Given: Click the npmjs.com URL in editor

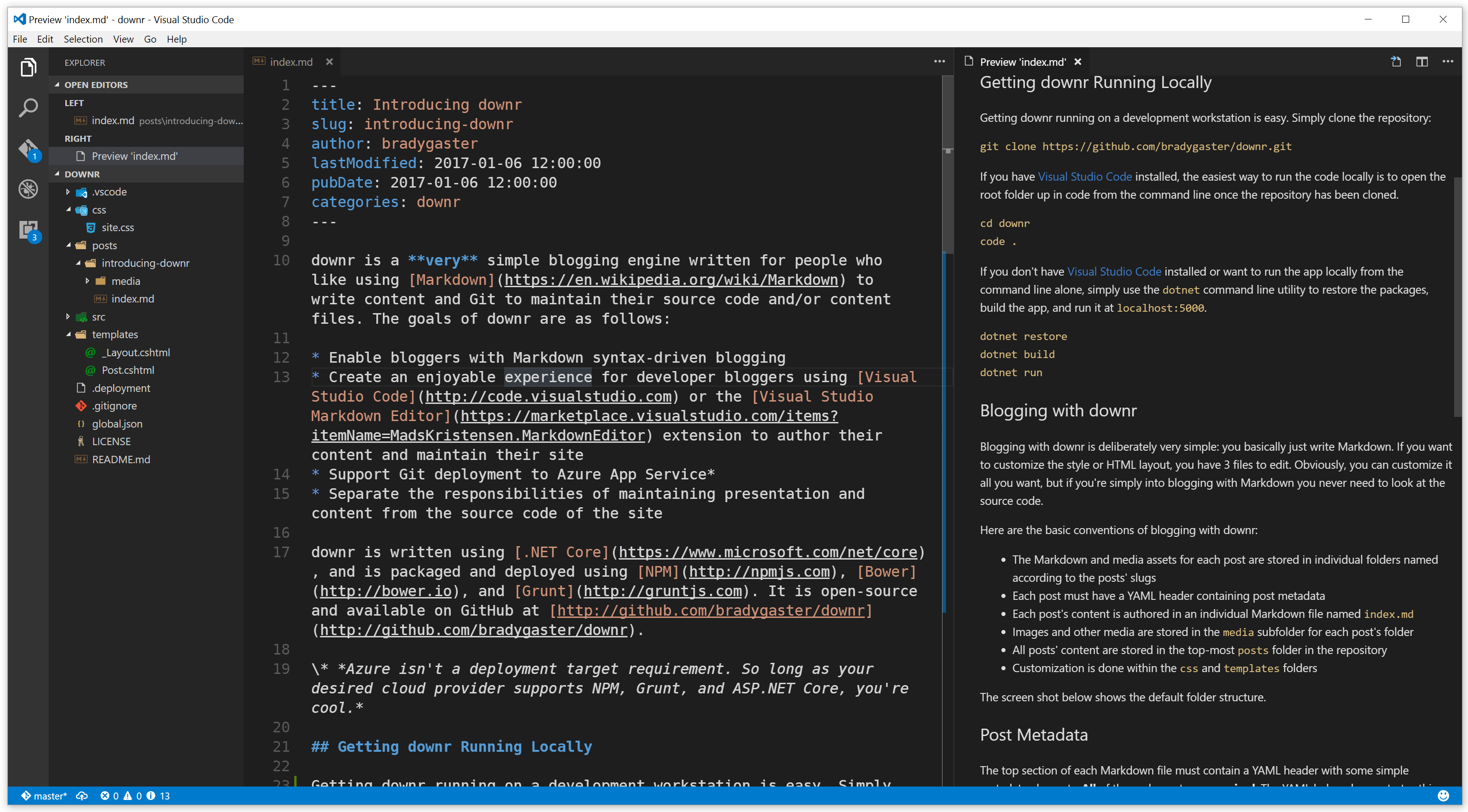Looking at the screenshot, I should point(759,572).
